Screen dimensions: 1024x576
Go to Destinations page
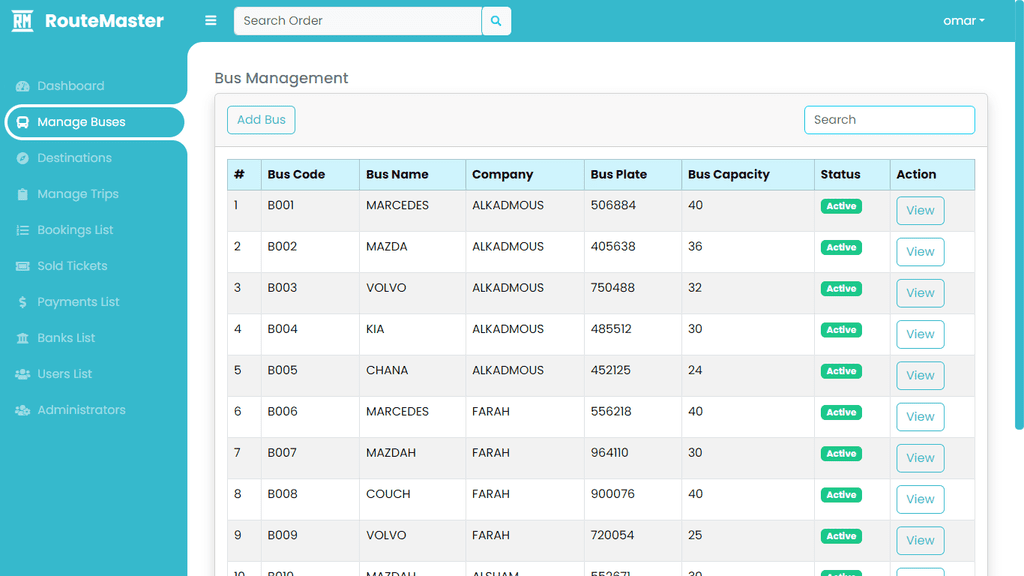coord(74,158)
